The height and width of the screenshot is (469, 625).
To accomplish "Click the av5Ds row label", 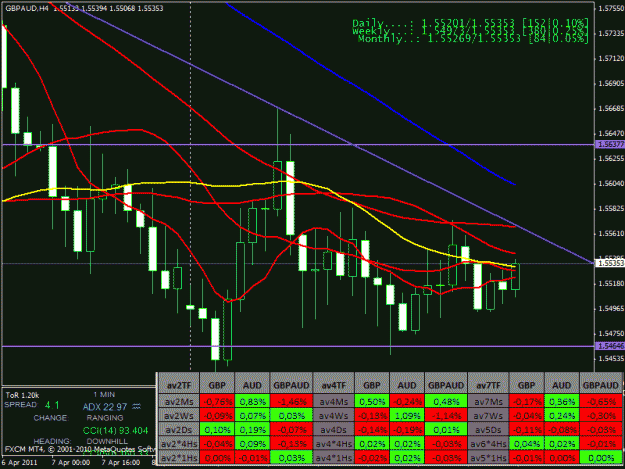I will (x=488, y=430).
